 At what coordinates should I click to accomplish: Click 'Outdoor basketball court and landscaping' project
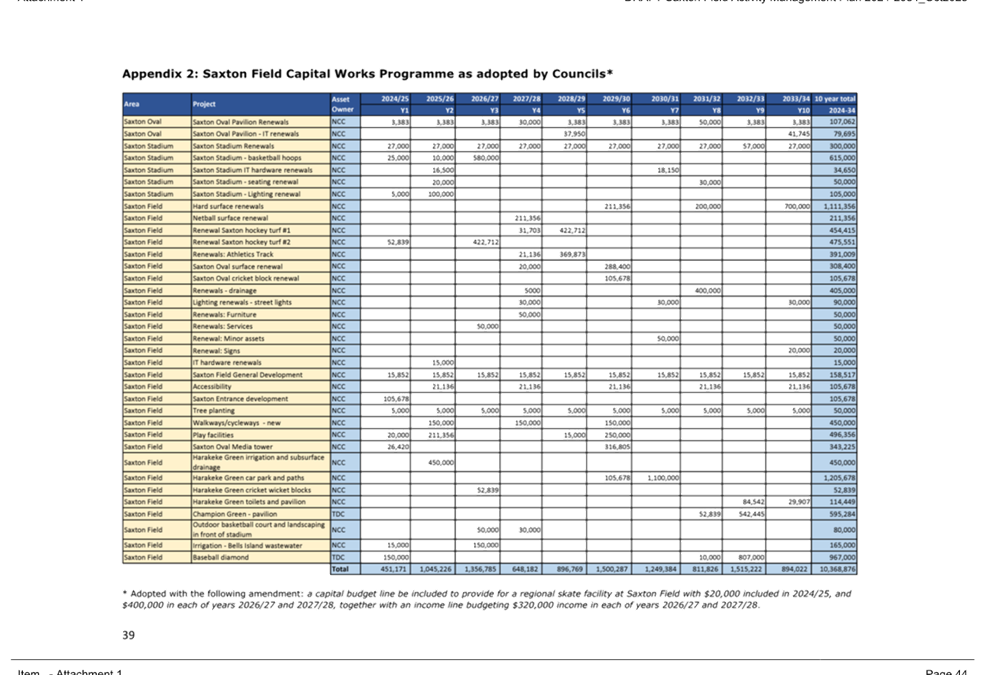pyautogui.click(x=260, y=529)
